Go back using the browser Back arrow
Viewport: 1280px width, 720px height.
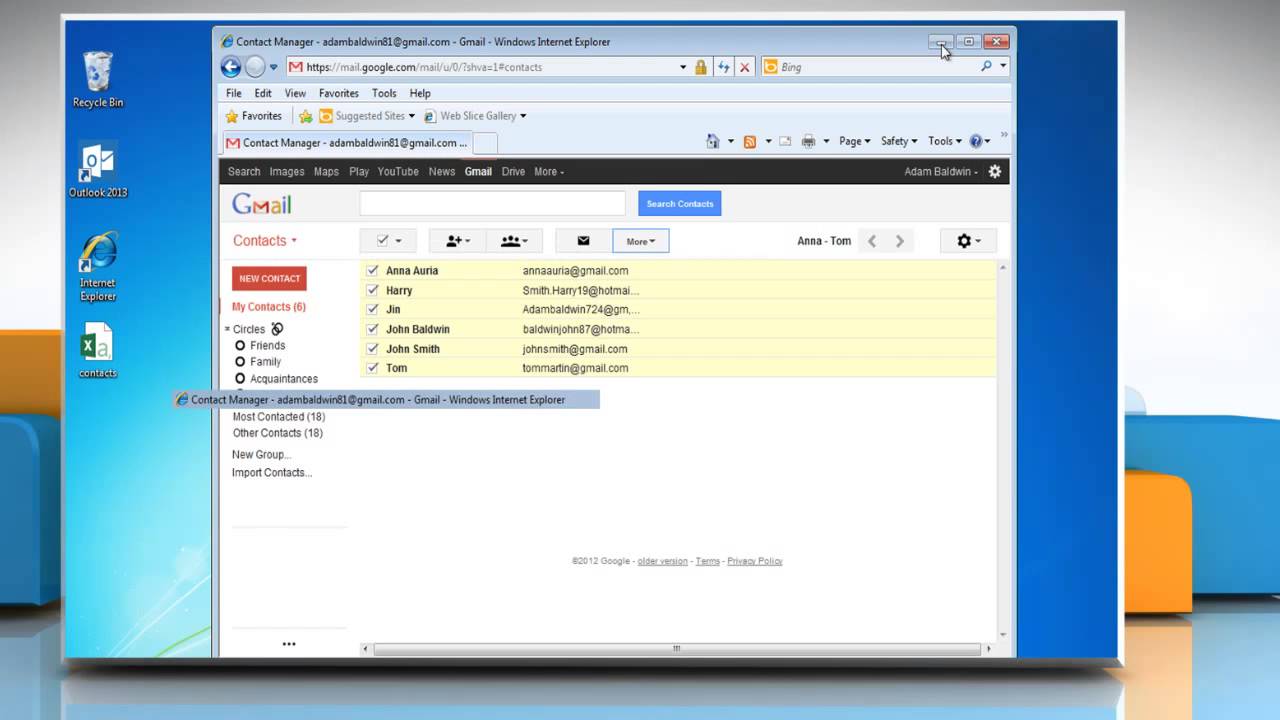[x=231, y=67]
